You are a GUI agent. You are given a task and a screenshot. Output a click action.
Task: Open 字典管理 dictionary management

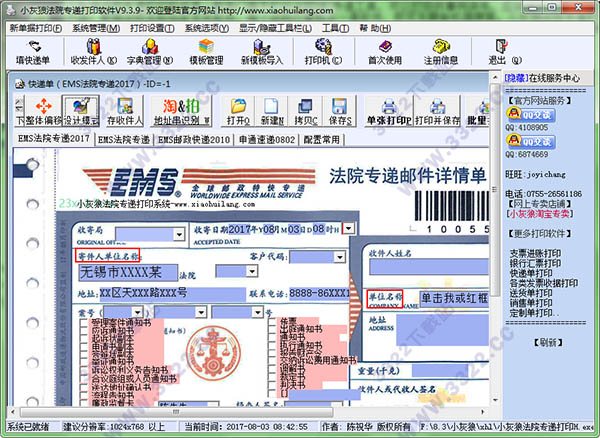click(x=150, y=52)
